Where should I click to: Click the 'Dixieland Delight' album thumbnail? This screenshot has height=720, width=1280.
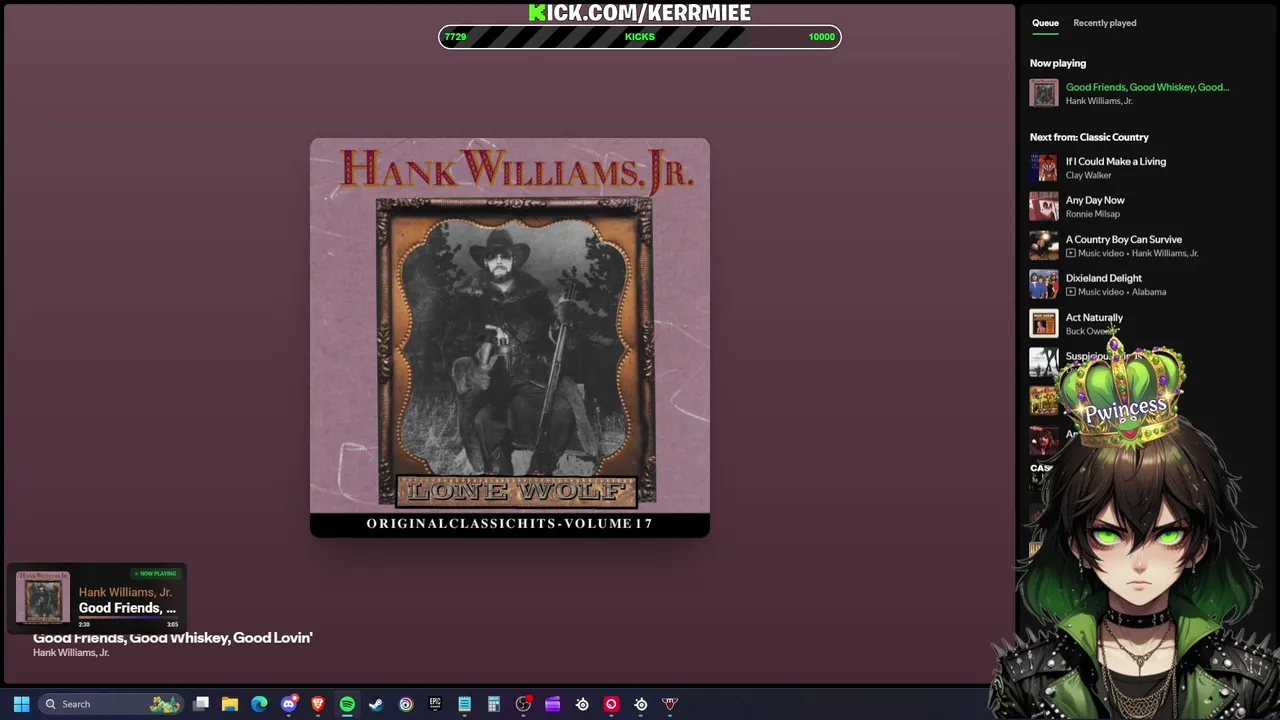tap(1044, 284)
